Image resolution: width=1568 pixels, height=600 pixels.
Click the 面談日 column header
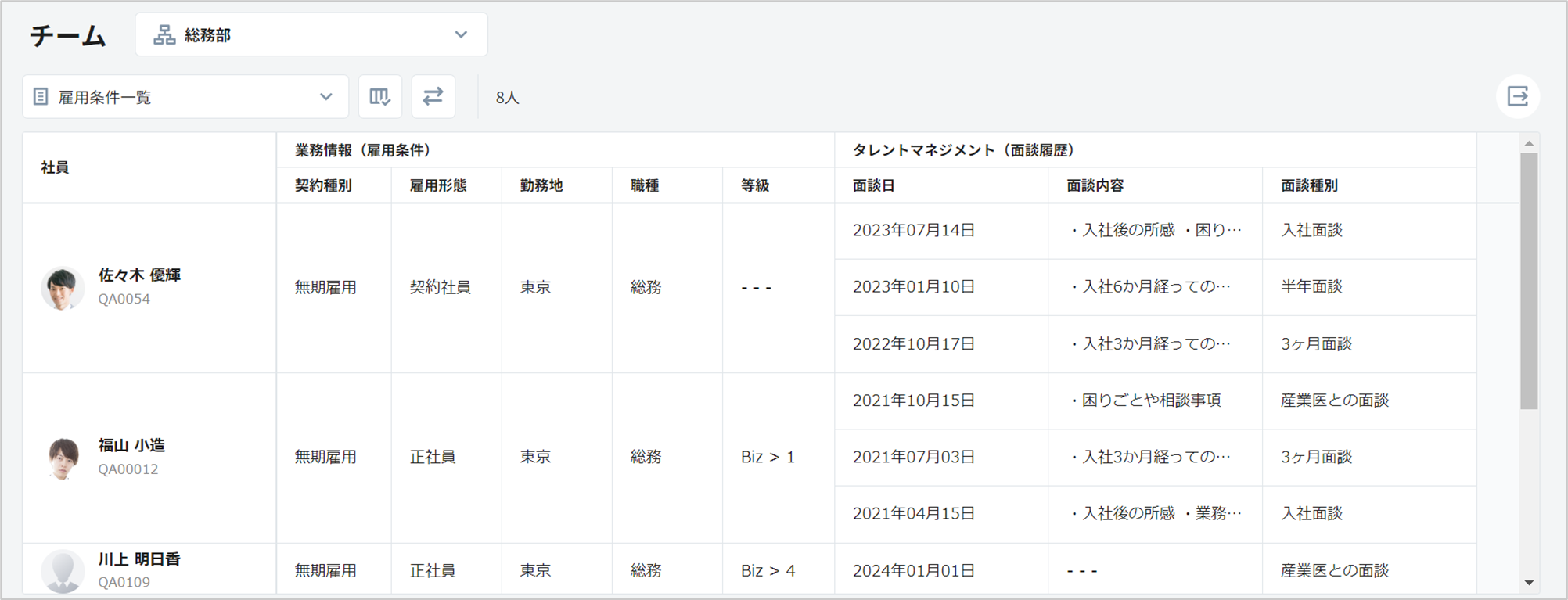(873, 186)
